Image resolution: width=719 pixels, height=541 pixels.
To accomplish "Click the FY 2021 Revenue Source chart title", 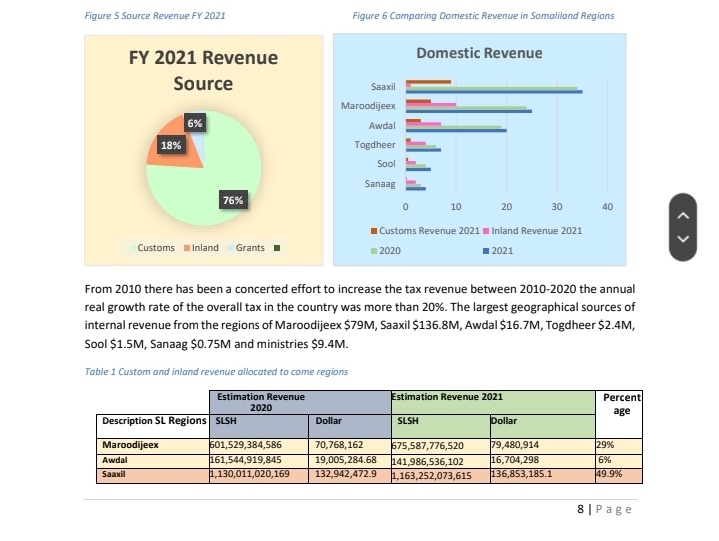I will (203, 70).
